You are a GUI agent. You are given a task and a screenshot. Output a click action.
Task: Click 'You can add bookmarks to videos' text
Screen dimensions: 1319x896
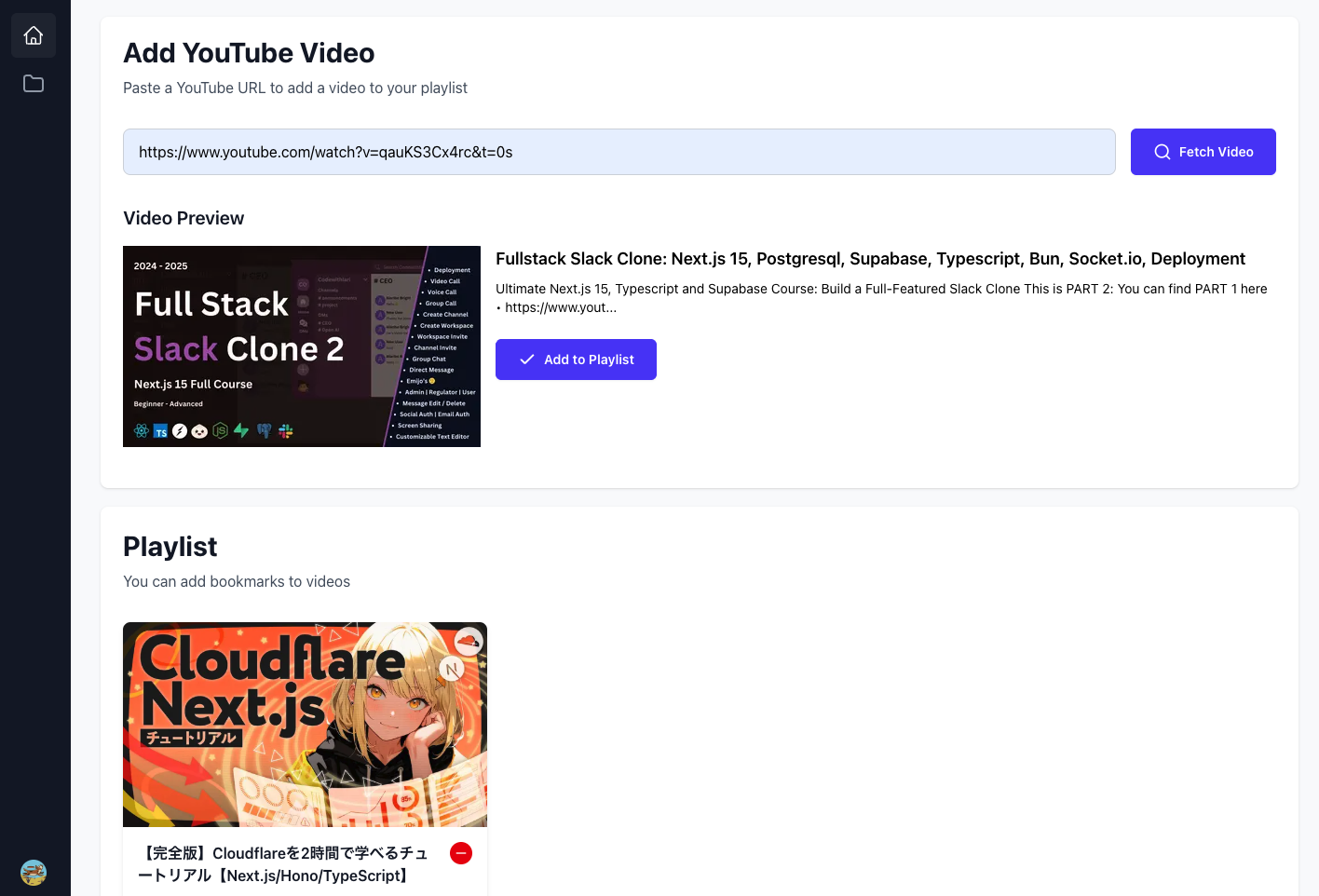coord(237,581)
